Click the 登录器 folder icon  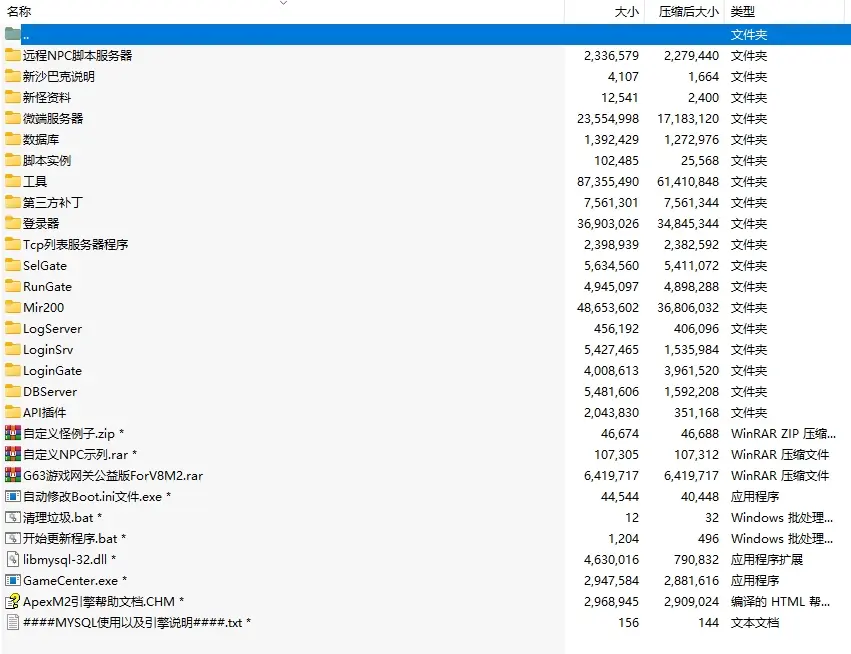coord(12,223)
